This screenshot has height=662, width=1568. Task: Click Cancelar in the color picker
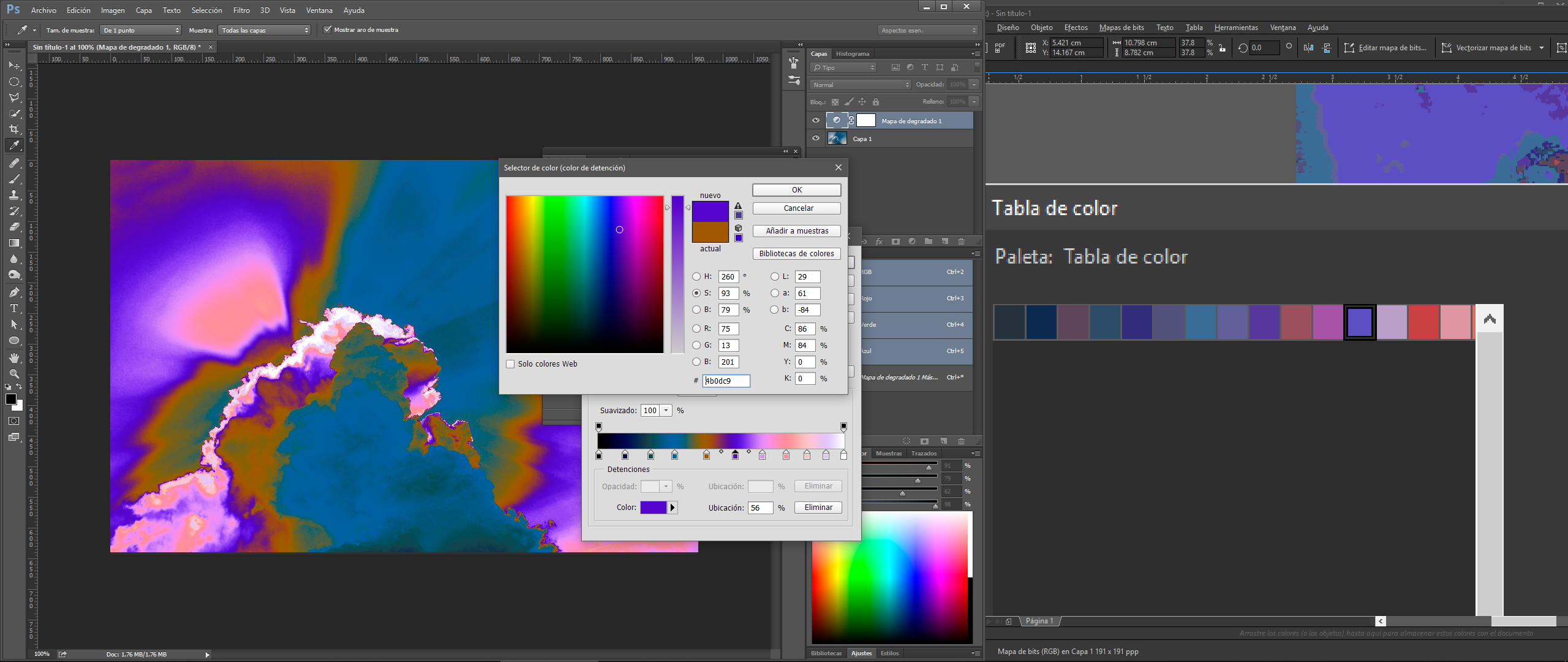796,208
